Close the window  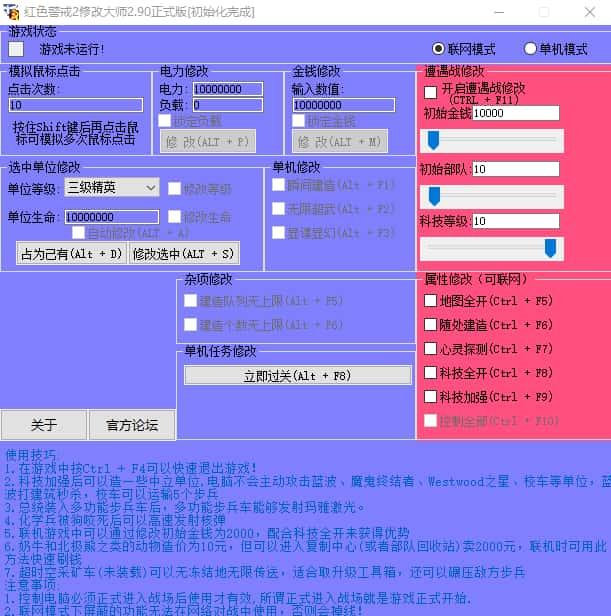pos(590,12)
